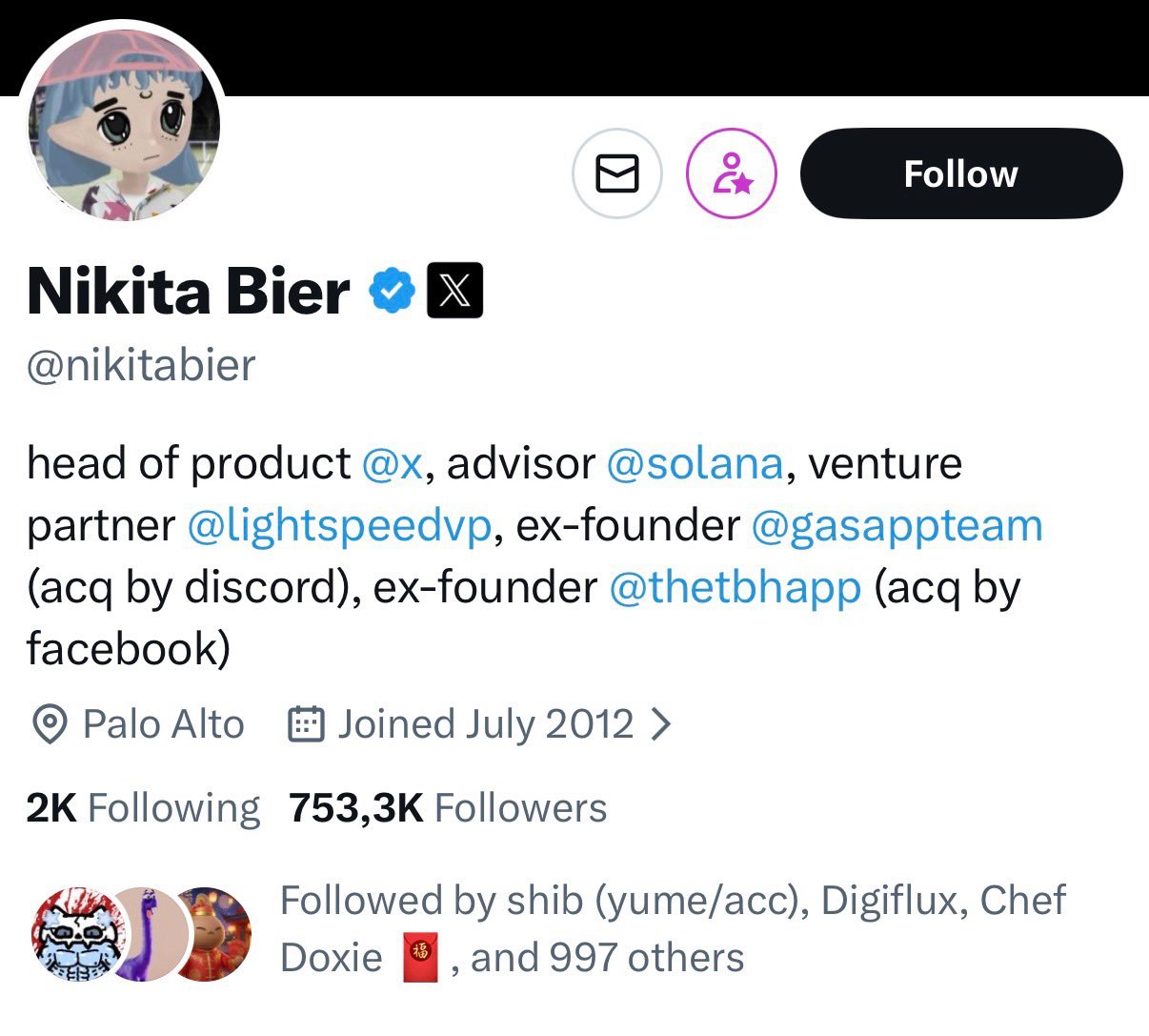The height and width of the screenshot is (1036, 1149).
Task: Expand the Joined July 2012 chevron
Action: [660, 725]
